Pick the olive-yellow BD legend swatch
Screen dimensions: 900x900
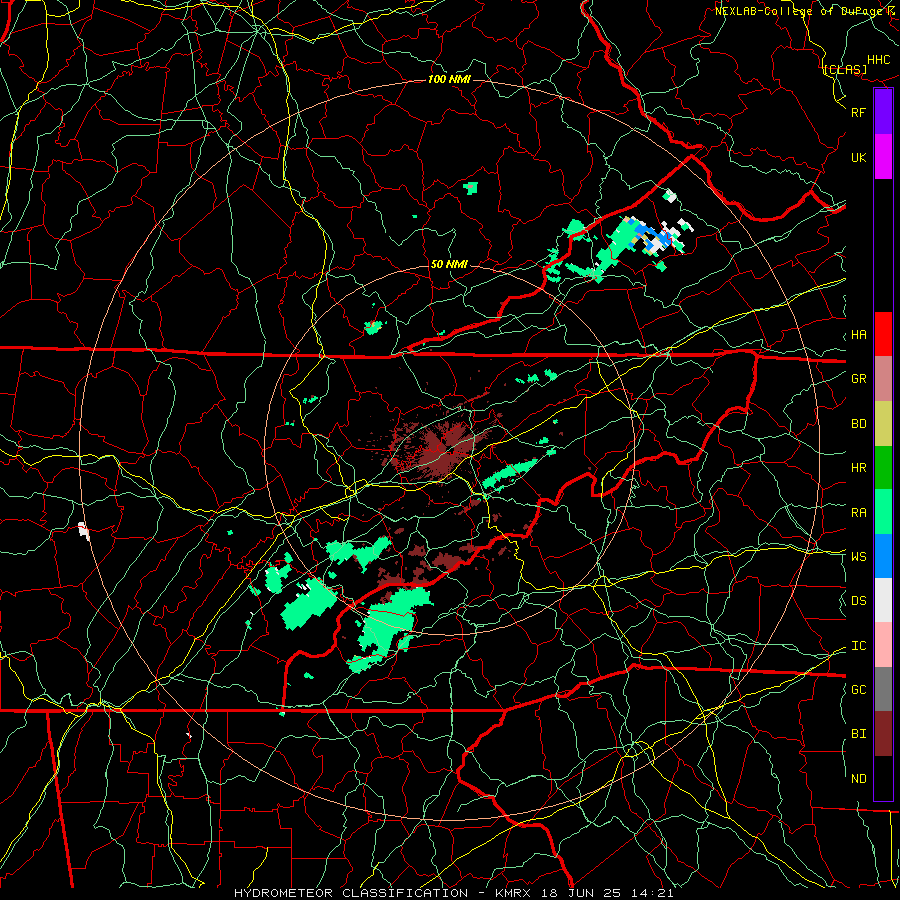point(883,424)
